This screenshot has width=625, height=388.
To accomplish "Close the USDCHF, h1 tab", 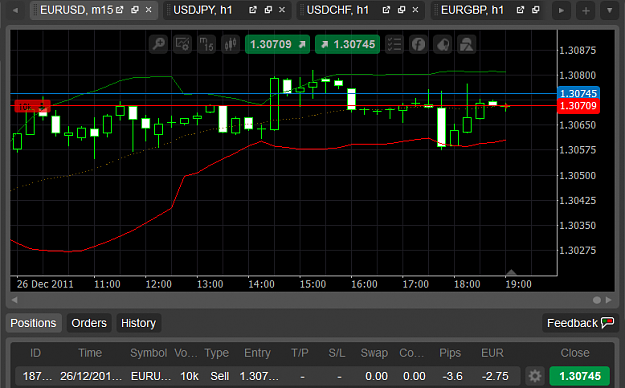I will point(415,10).
